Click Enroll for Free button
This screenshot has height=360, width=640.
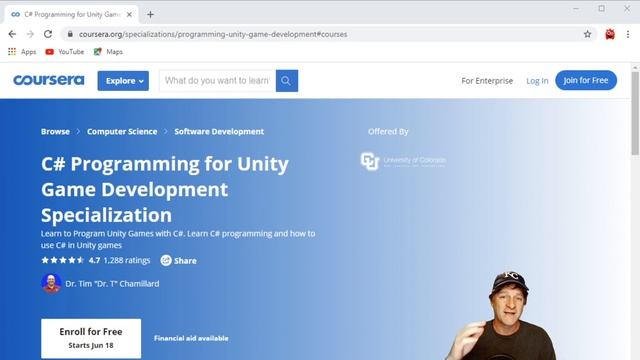(x=91, y=338)
